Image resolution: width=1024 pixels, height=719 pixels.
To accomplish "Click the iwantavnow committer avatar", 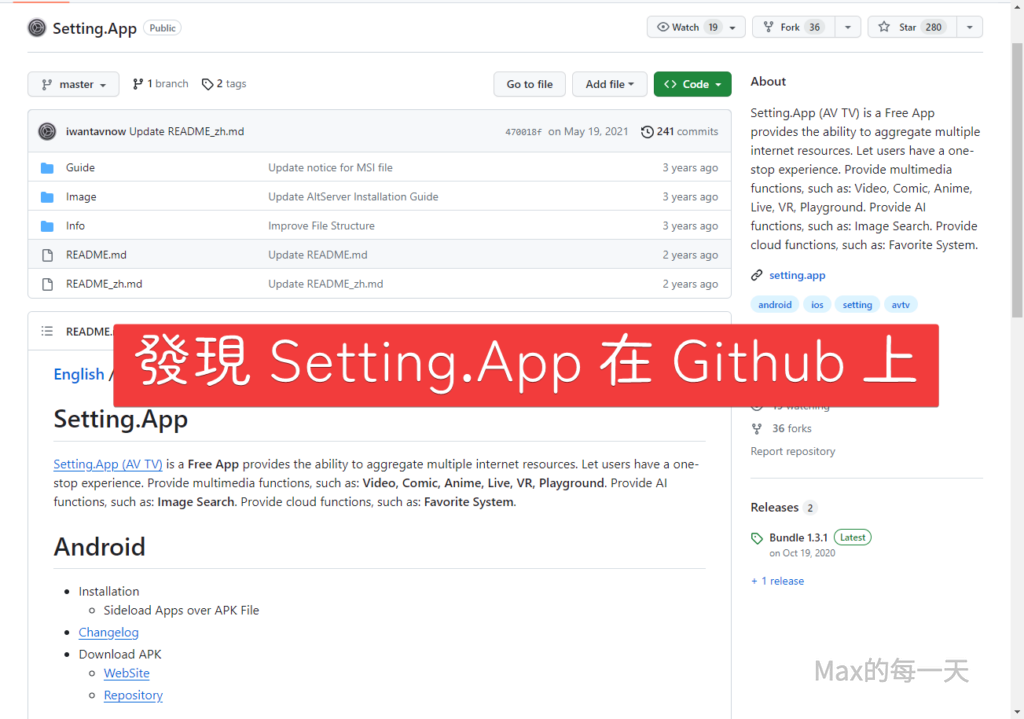I will point(47,132).
